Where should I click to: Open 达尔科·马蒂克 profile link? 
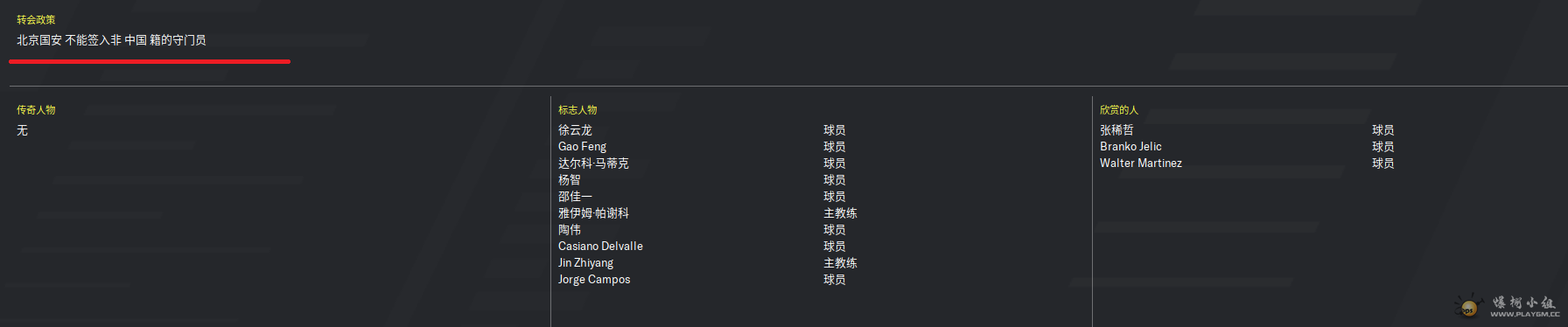[x=593, y=163]
